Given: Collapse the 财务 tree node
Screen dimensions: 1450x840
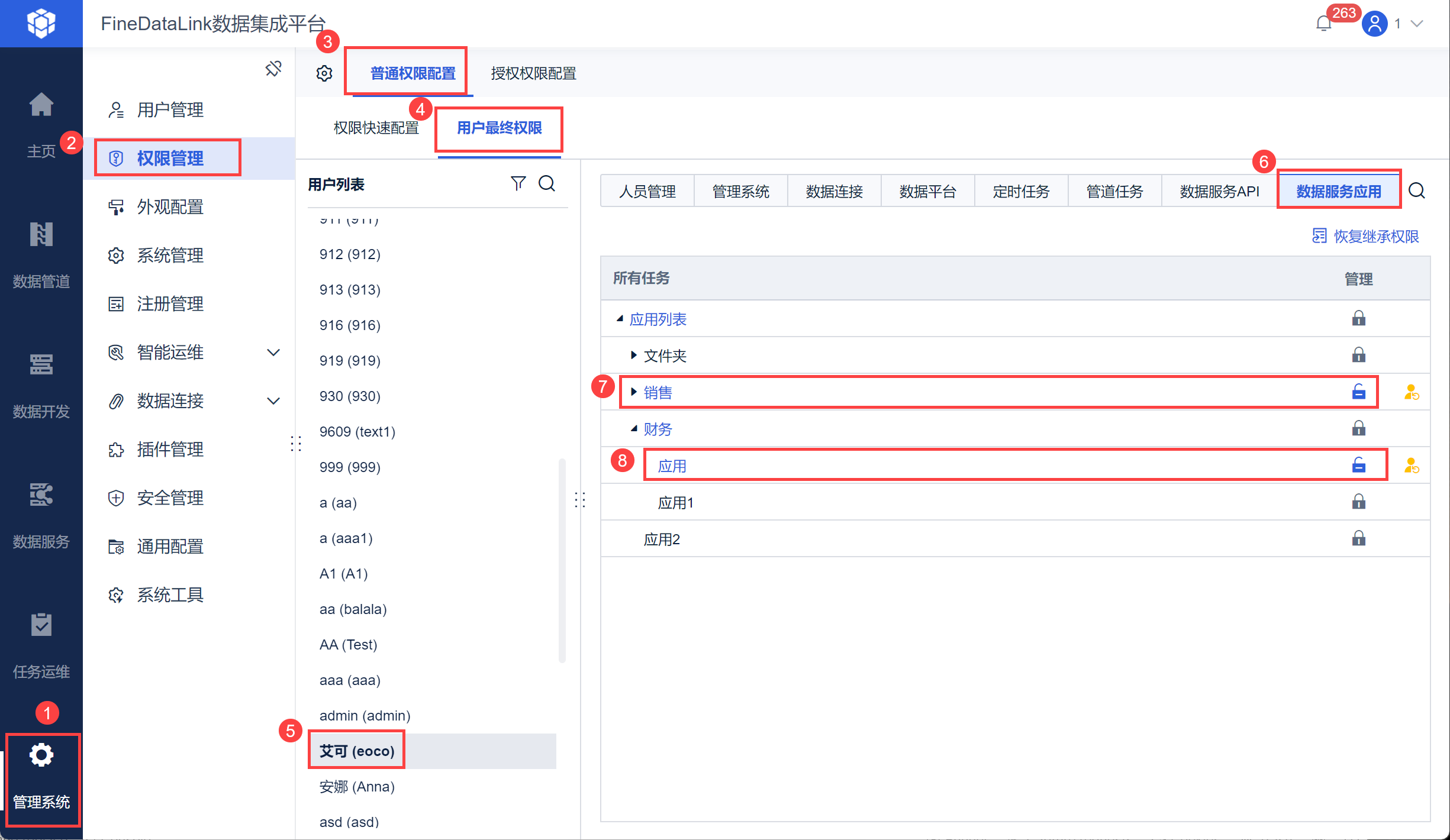Looking at the screenshot, I should (x=633, y=429).
